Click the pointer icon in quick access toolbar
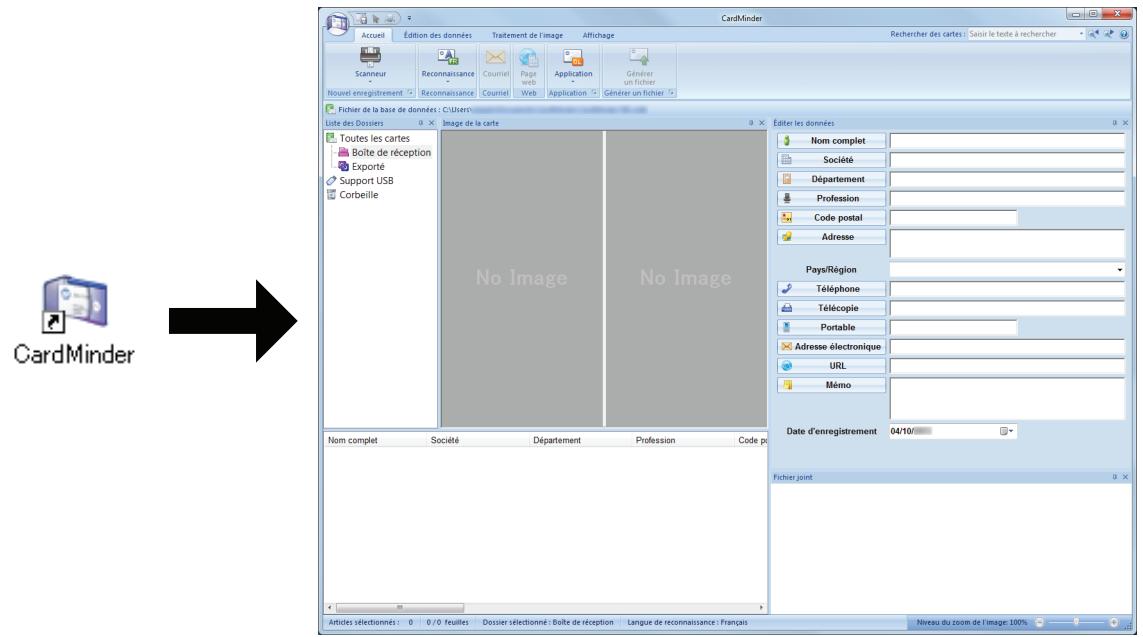Viewport: 1143px width, 637px height. [376, 18]
